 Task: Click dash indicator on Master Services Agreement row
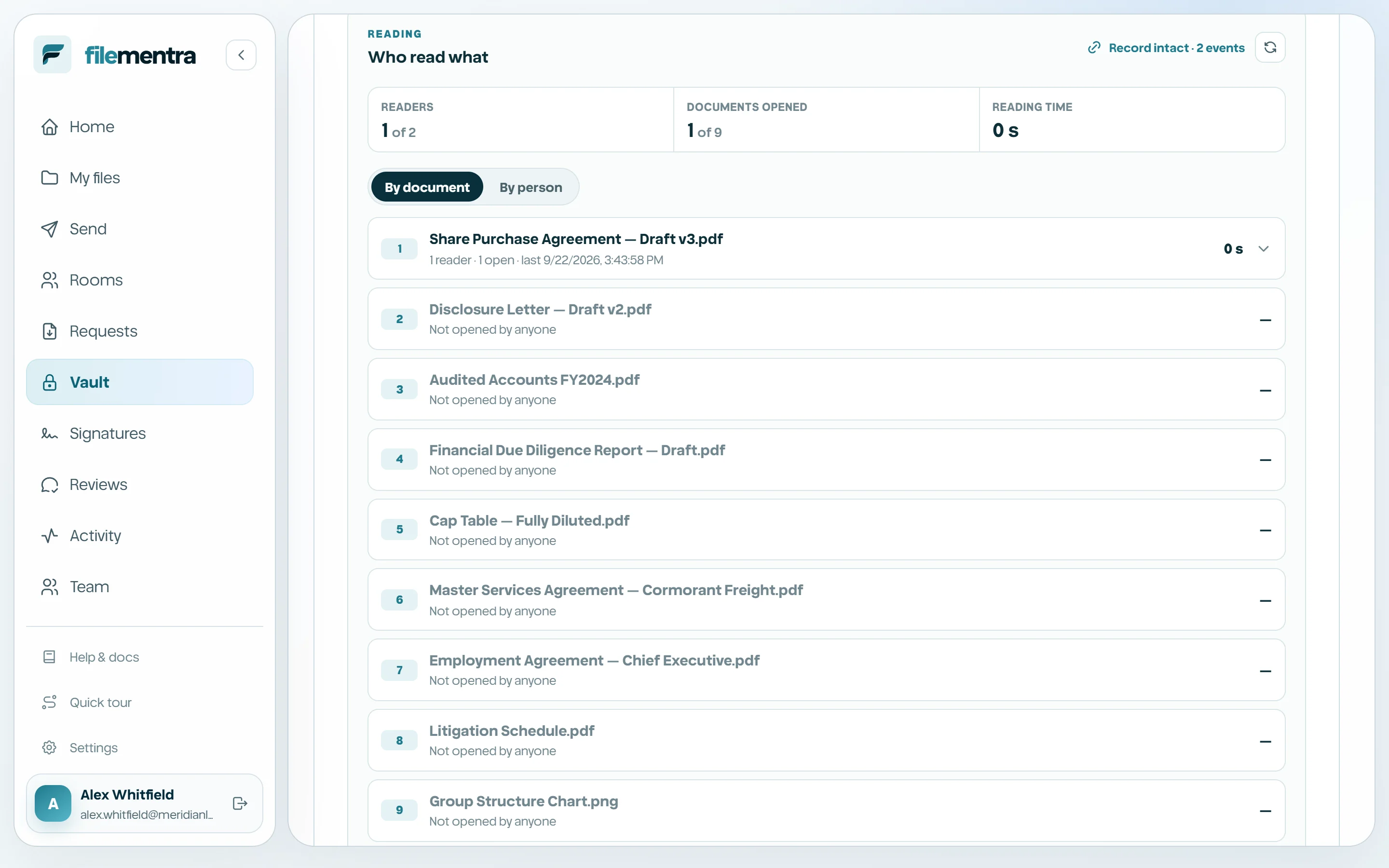(1265, 600)
